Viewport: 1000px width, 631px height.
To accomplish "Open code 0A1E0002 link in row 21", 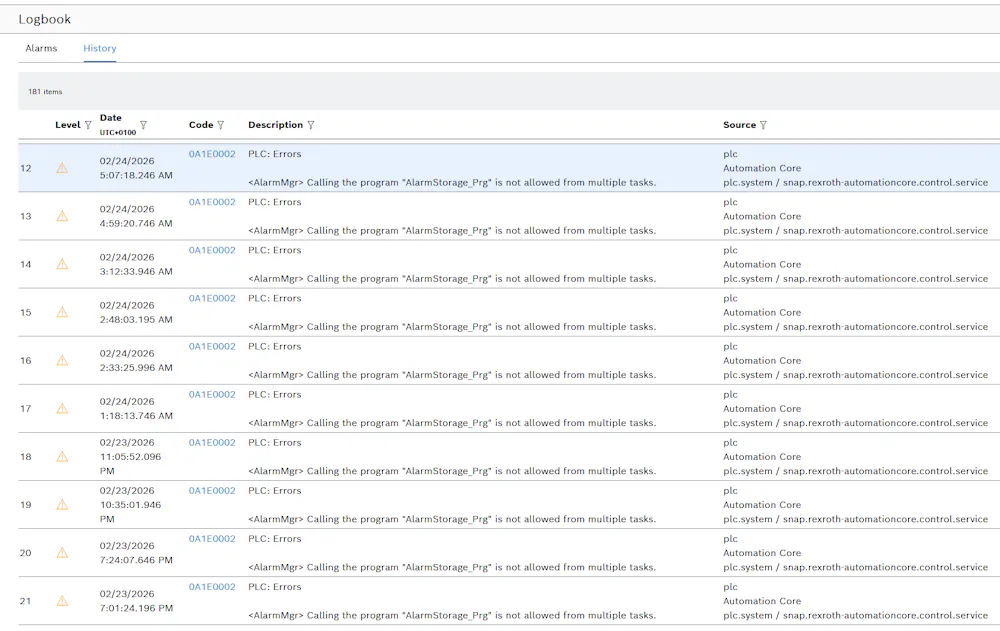I will [212, 587].
